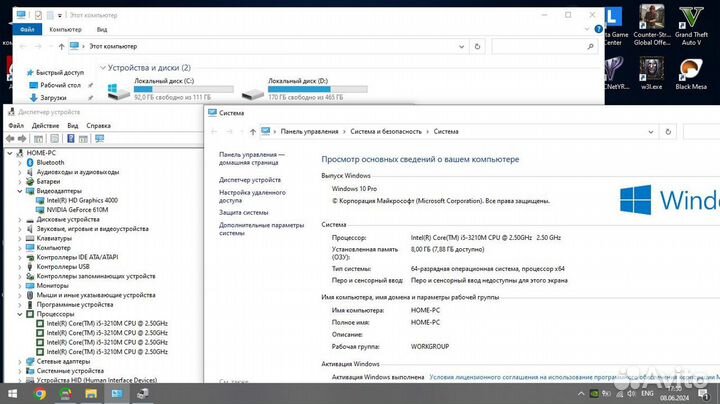The image size is (720, 404).
Task: Click the Local Disk (C:) usage bar
Action: 184,89
